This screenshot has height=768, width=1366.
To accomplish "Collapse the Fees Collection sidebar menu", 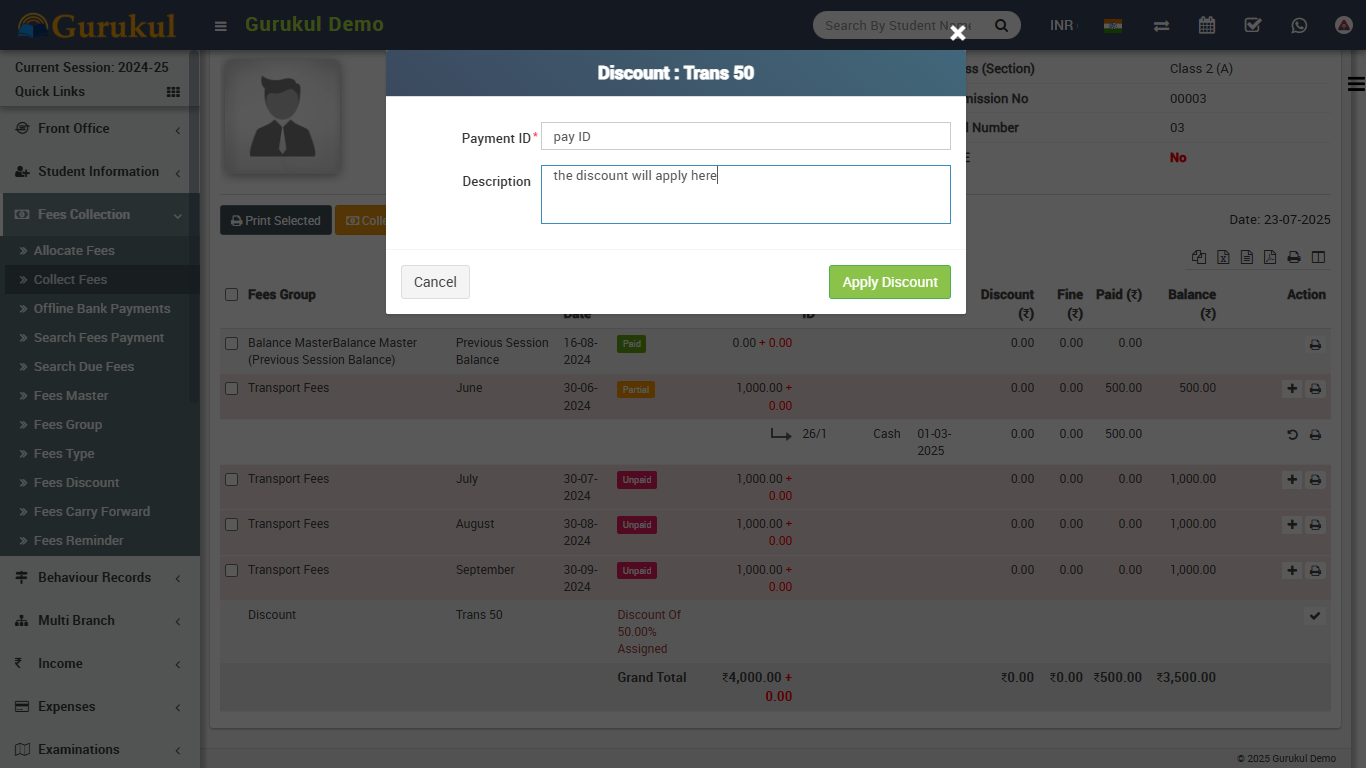I will (x=100, y=215).
